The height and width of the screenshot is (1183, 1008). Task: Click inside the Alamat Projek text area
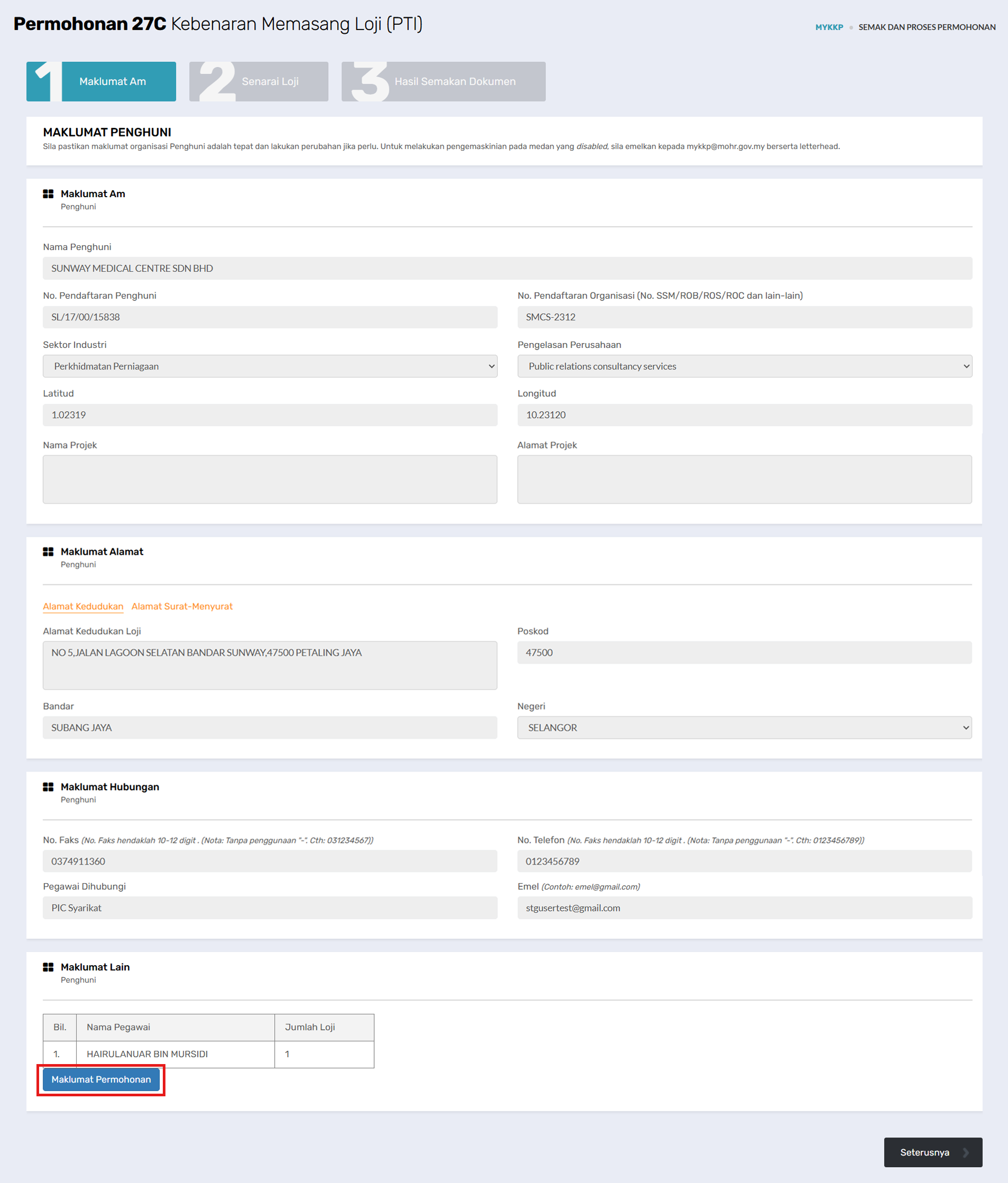tap(745, 479)
